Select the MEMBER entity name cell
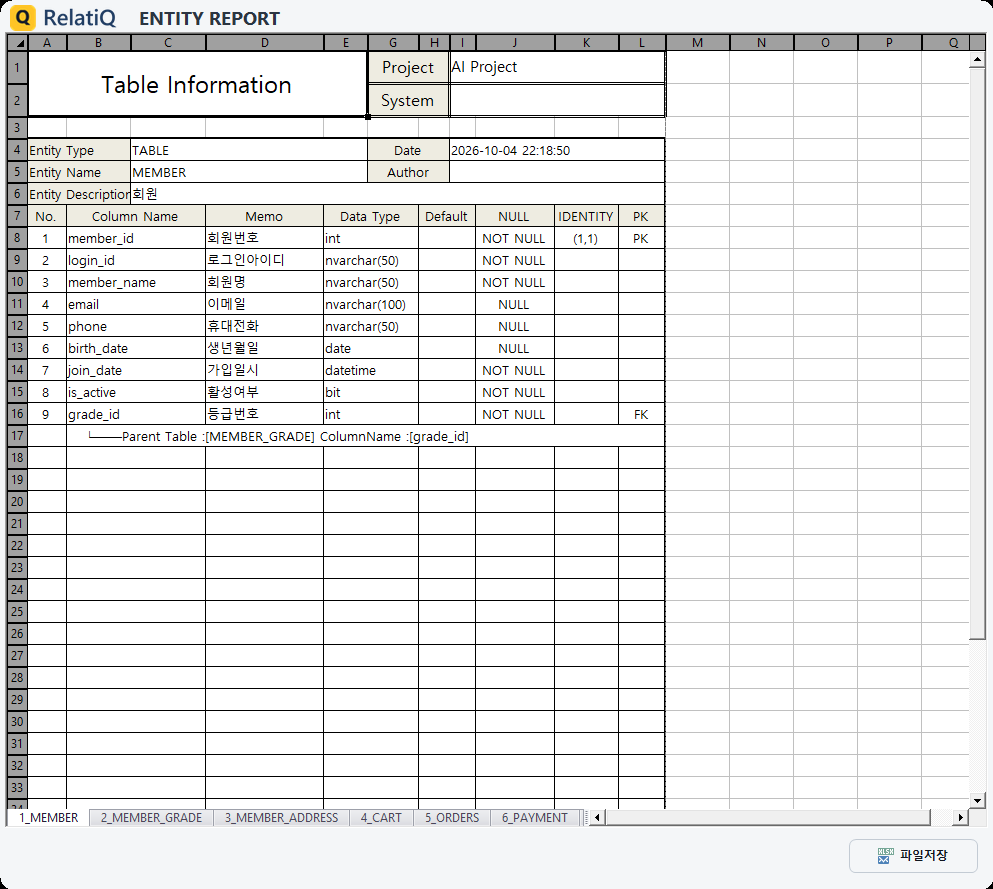 (x=249, y=172)
